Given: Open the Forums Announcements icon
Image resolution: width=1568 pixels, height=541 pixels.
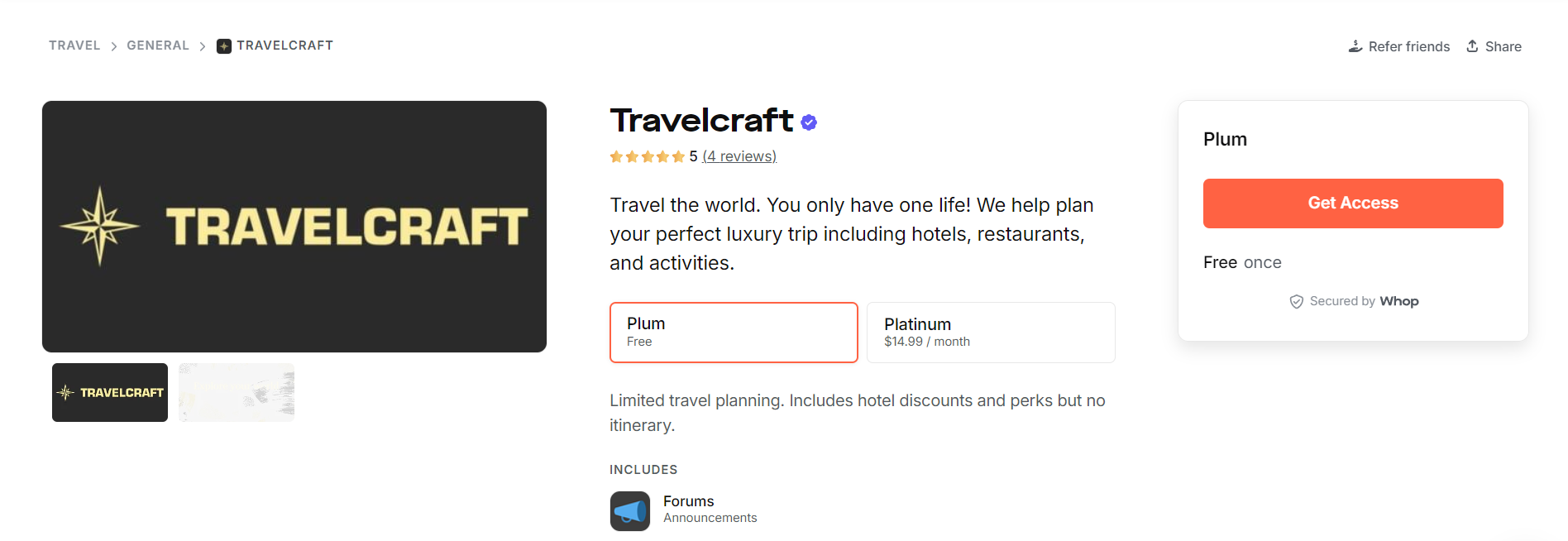Looking at the screenshot, I should coord(629,510).
